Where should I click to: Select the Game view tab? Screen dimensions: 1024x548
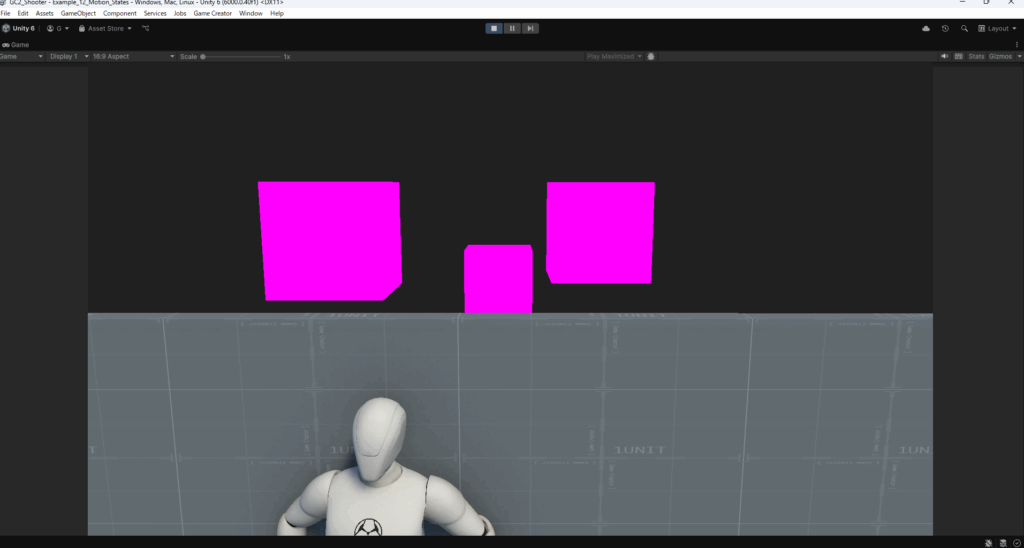[x=16, y=45]
